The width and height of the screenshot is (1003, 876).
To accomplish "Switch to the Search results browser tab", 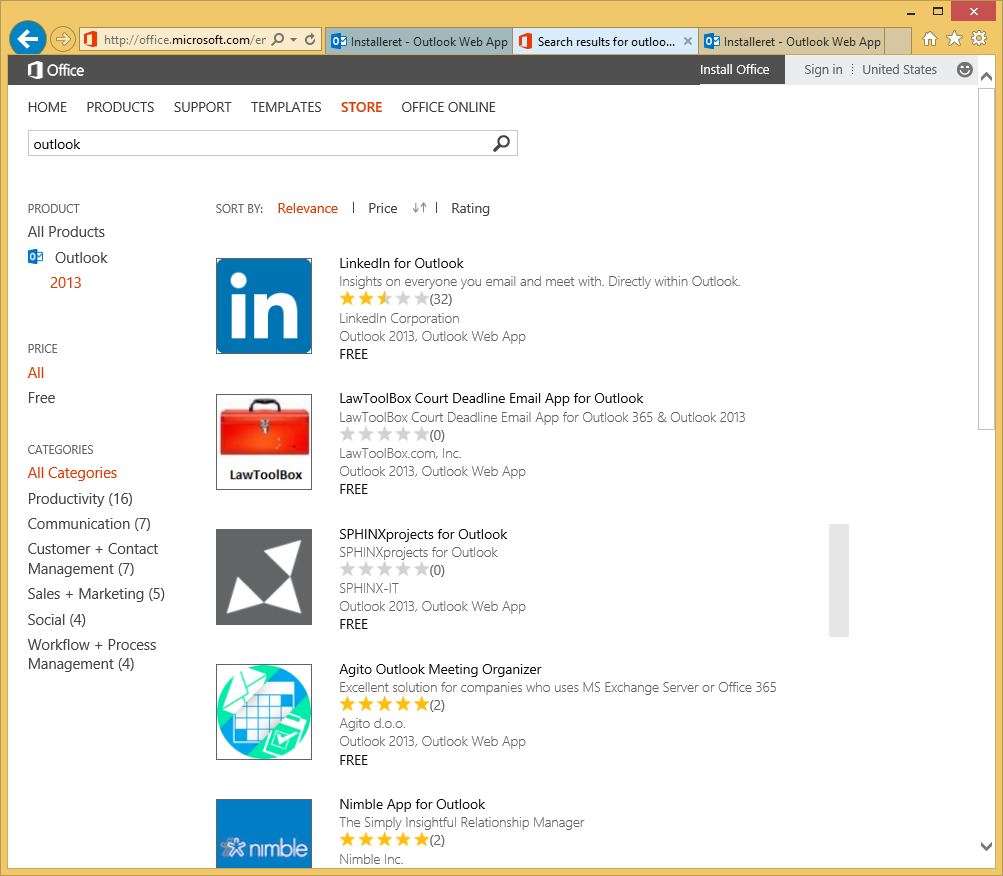I will click(x=604, y=42).
